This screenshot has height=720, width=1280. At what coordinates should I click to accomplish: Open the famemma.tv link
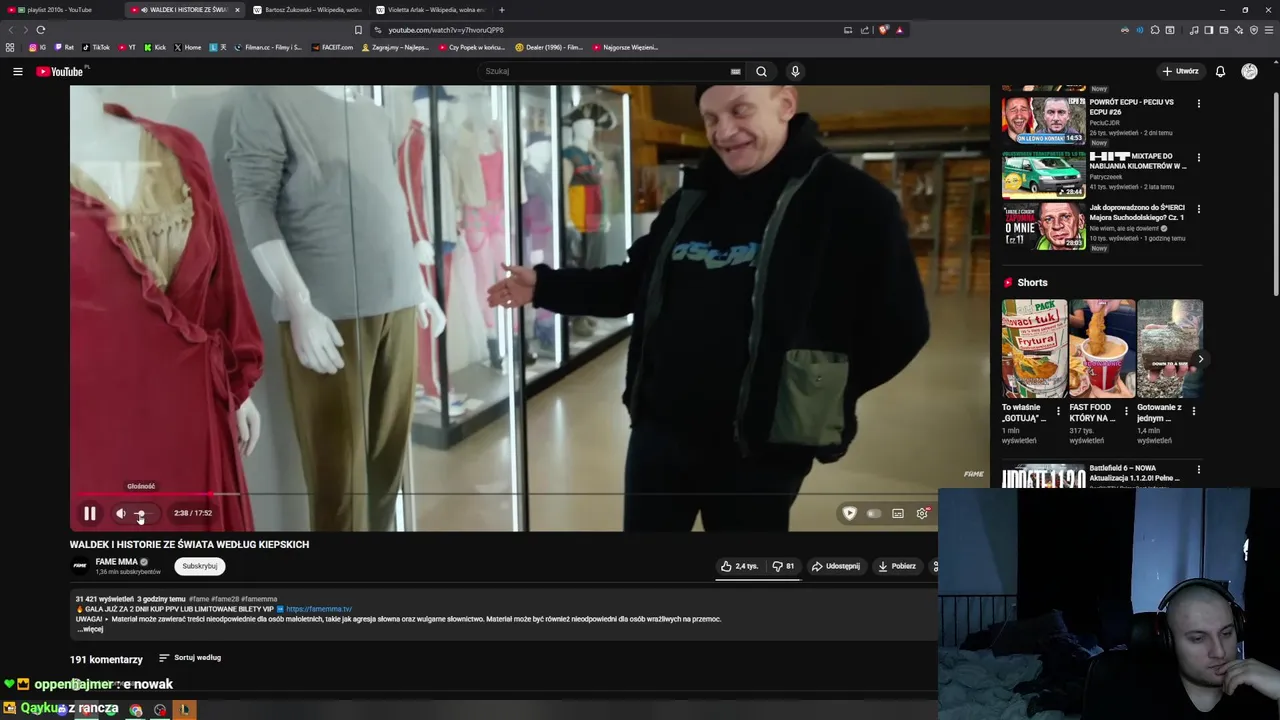(x=319, y=609)
